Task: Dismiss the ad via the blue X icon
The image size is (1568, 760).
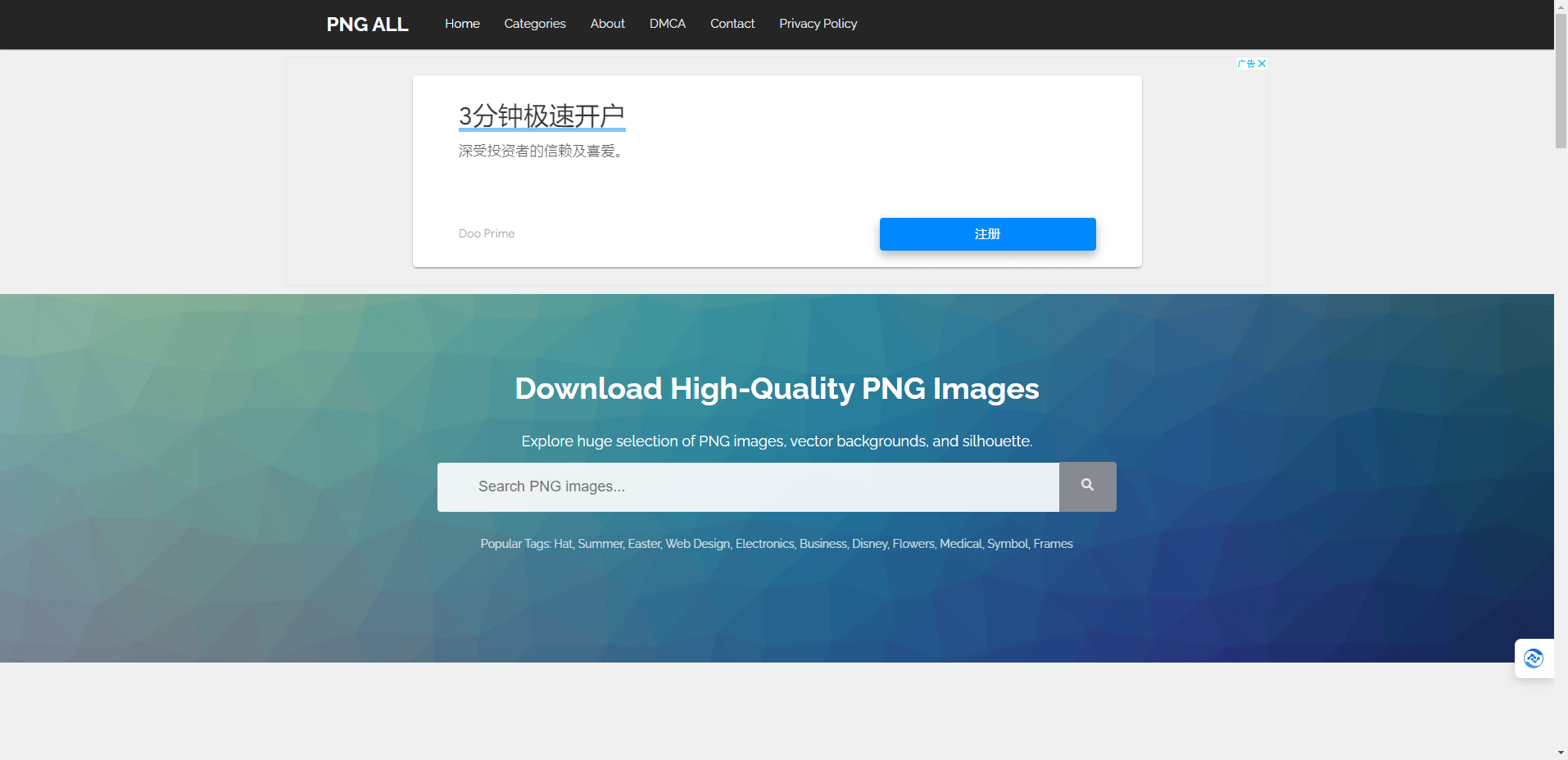Action: pyautogui.click(x=1262, y=64)
